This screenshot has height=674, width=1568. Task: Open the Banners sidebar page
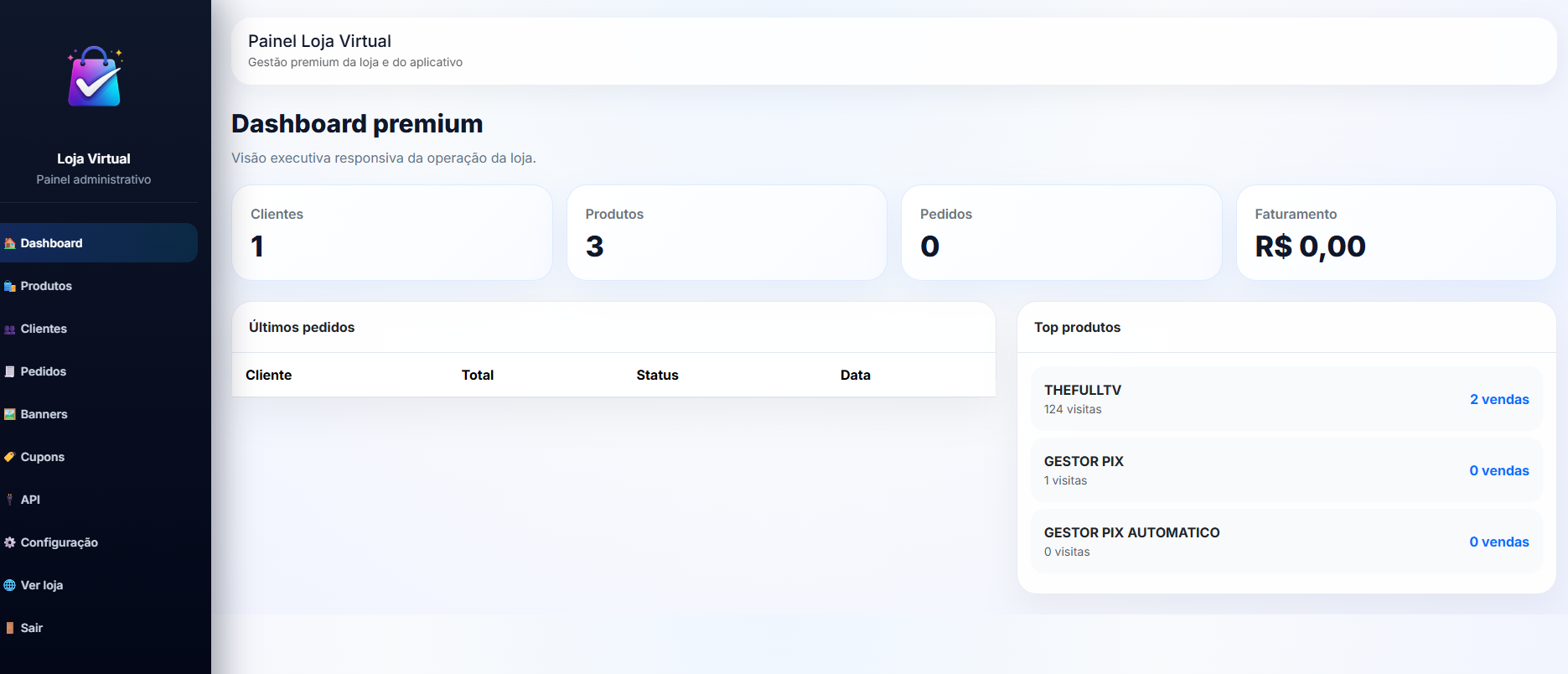pyautogui.click(x=44, y=414)
